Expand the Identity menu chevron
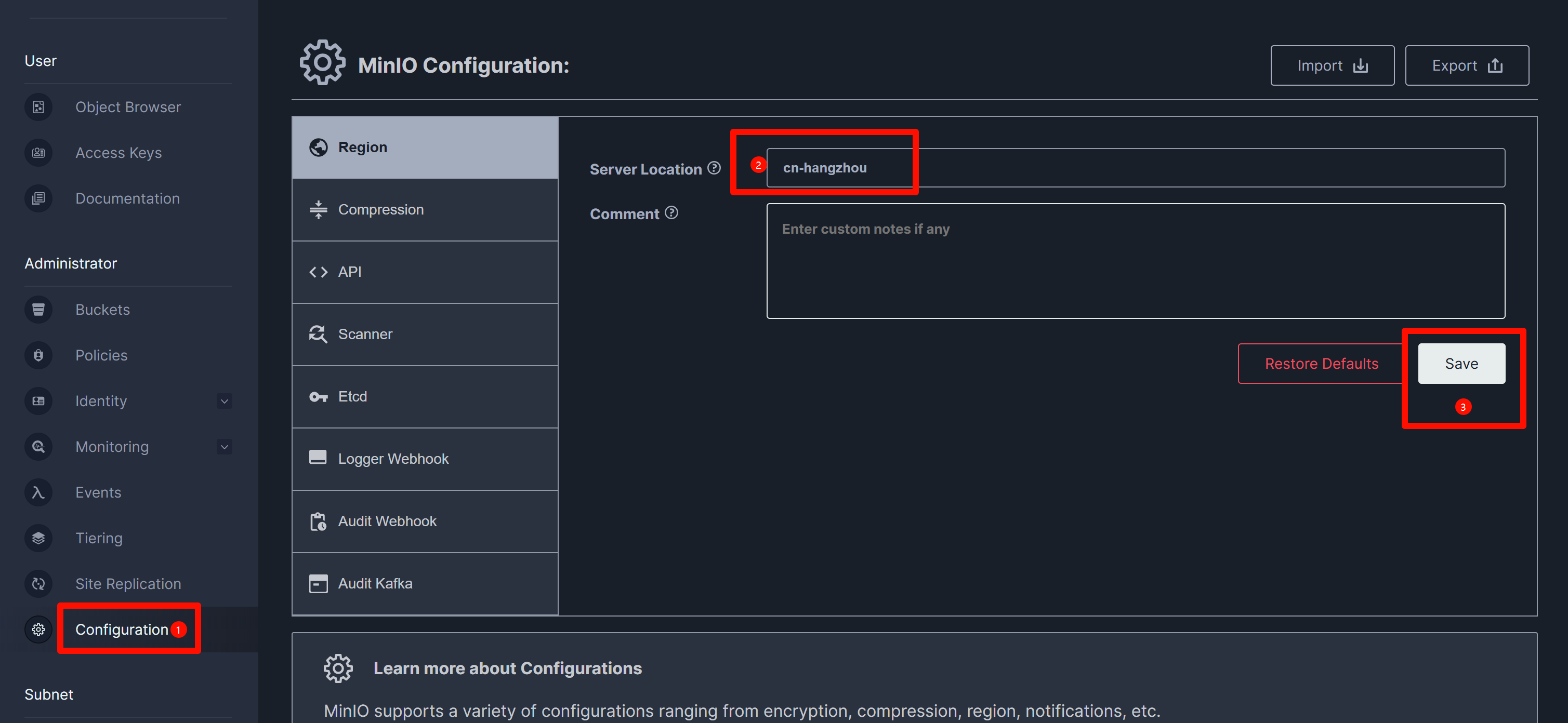Viewport: 1568px width, 723px height. (224, 401)
